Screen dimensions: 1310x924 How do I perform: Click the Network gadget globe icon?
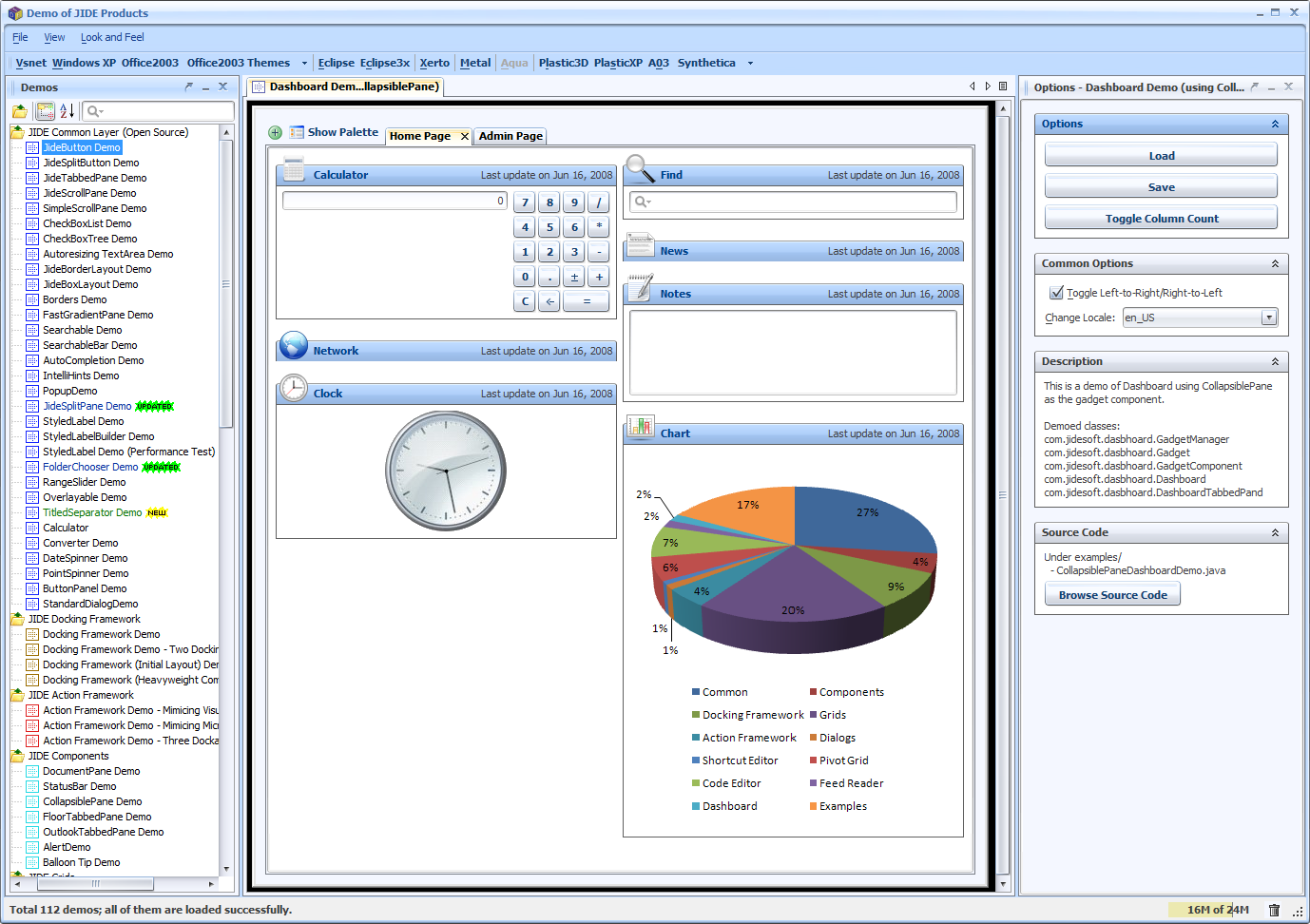click(x=294, y=344)
